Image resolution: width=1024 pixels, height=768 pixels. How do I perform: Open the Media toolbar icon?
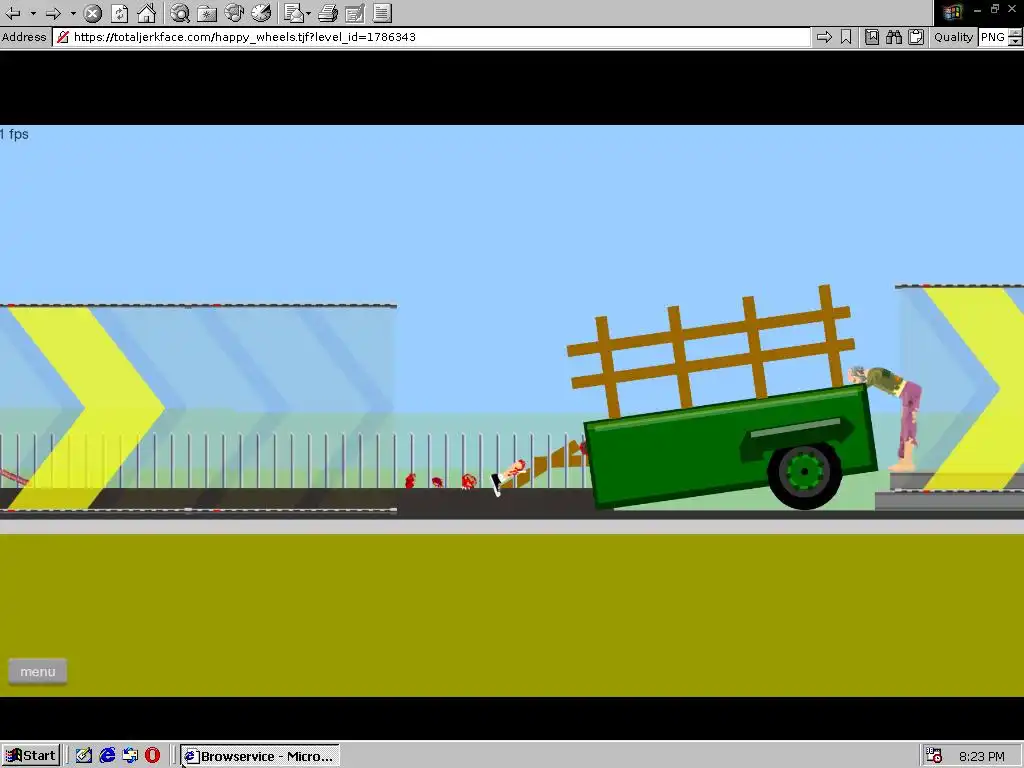click(x=234, y=13)
